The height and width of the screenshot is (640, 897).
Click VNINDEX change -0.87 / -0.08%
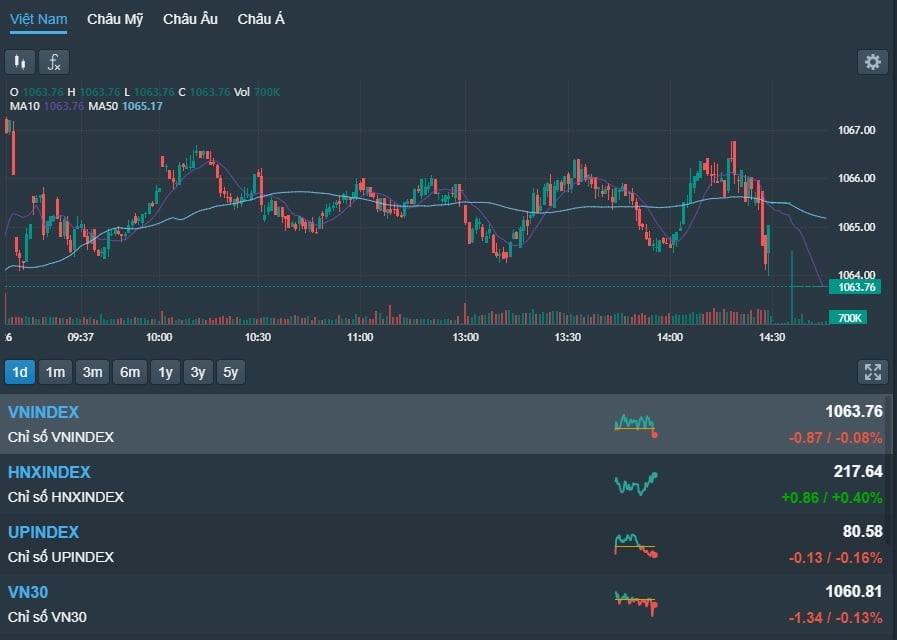[835, 438]
